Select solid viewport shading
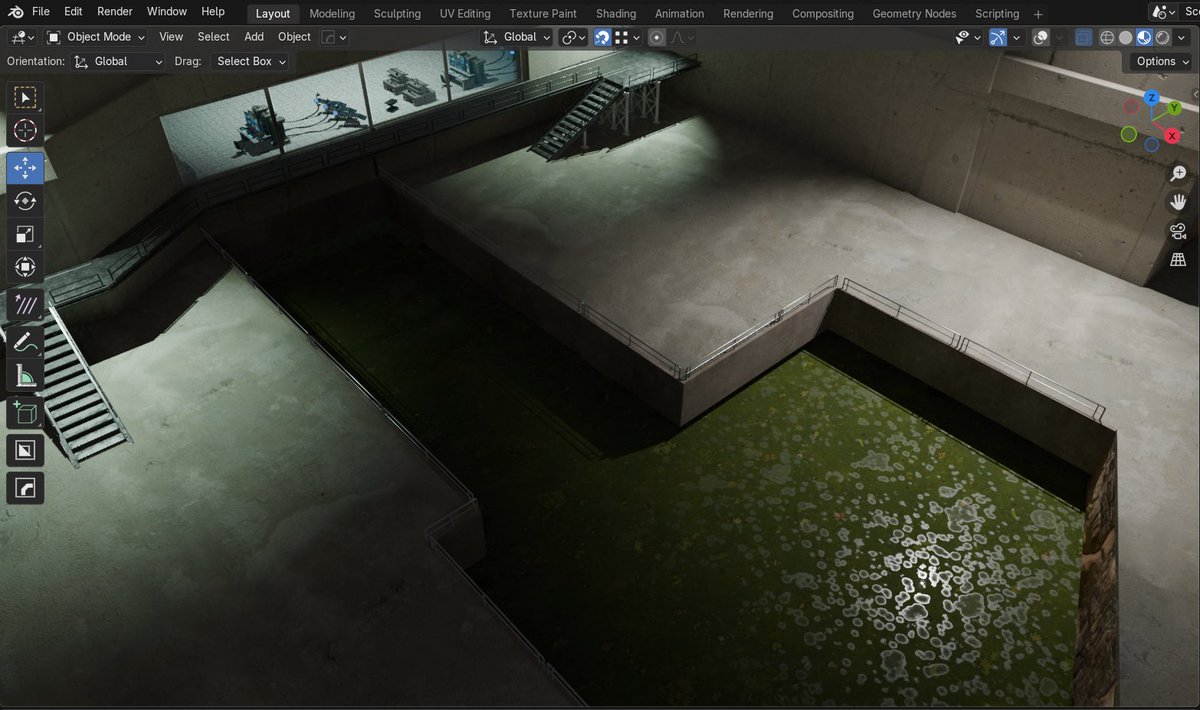This screenshot has width=1200, height=710. coord(1125,37)
